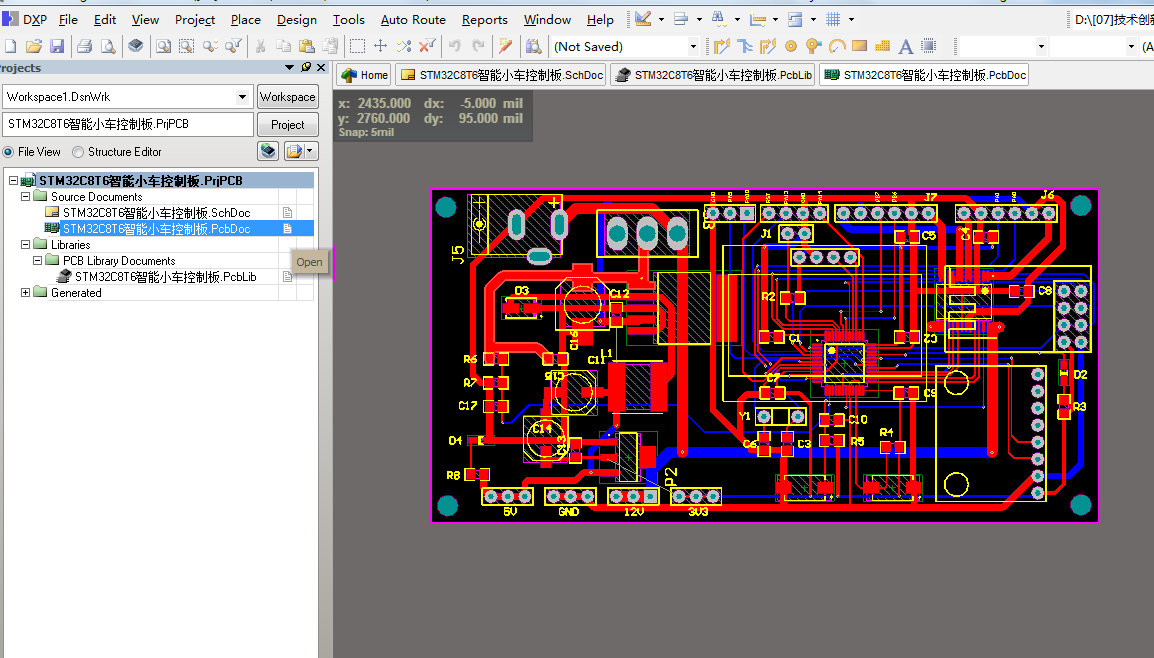Screen dimensions: 1154x658
Task: Pin the Projects panel
Action: pyautogui.click(x=306, y=67)
